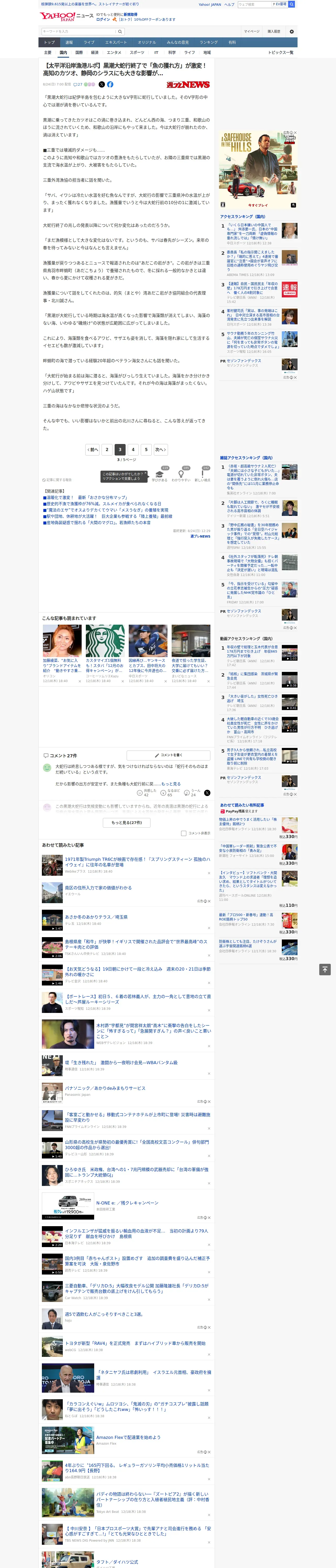Open the EV基電 search option dropdown
The image size is (336, 1568).
pos(279,4)
